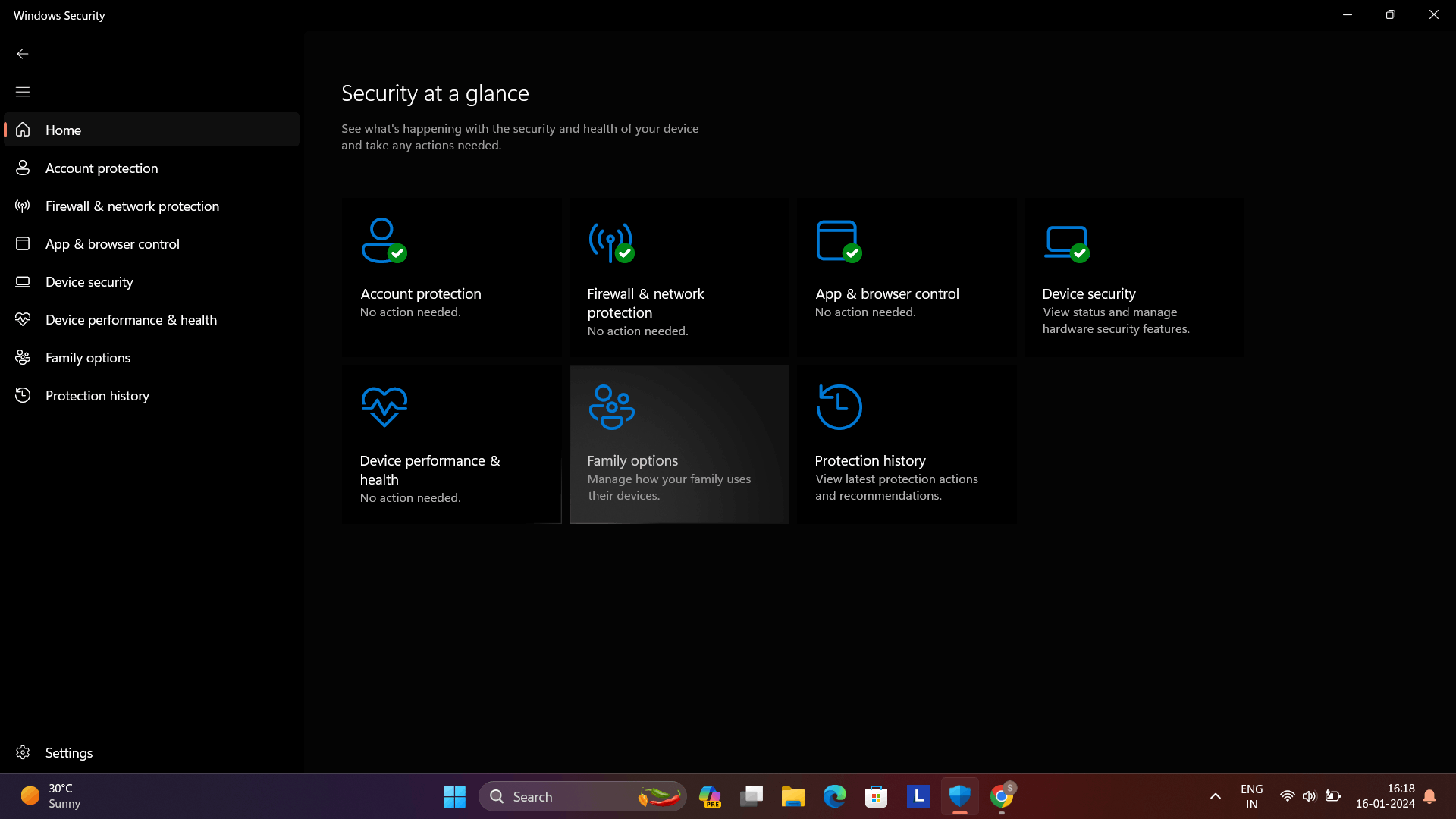Select Home in the sidebar

coord(64,130)
